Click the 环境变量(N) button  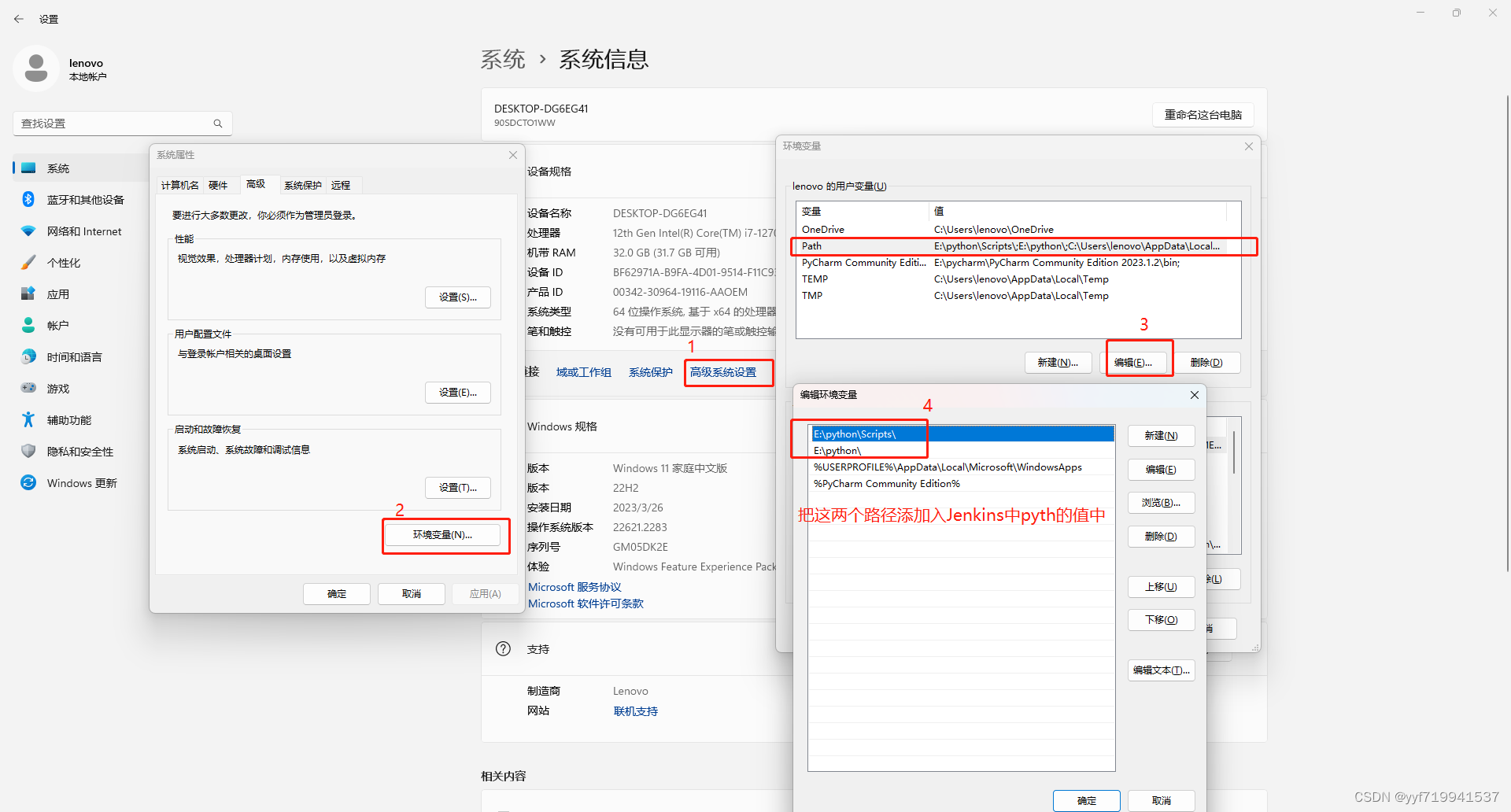445,534
